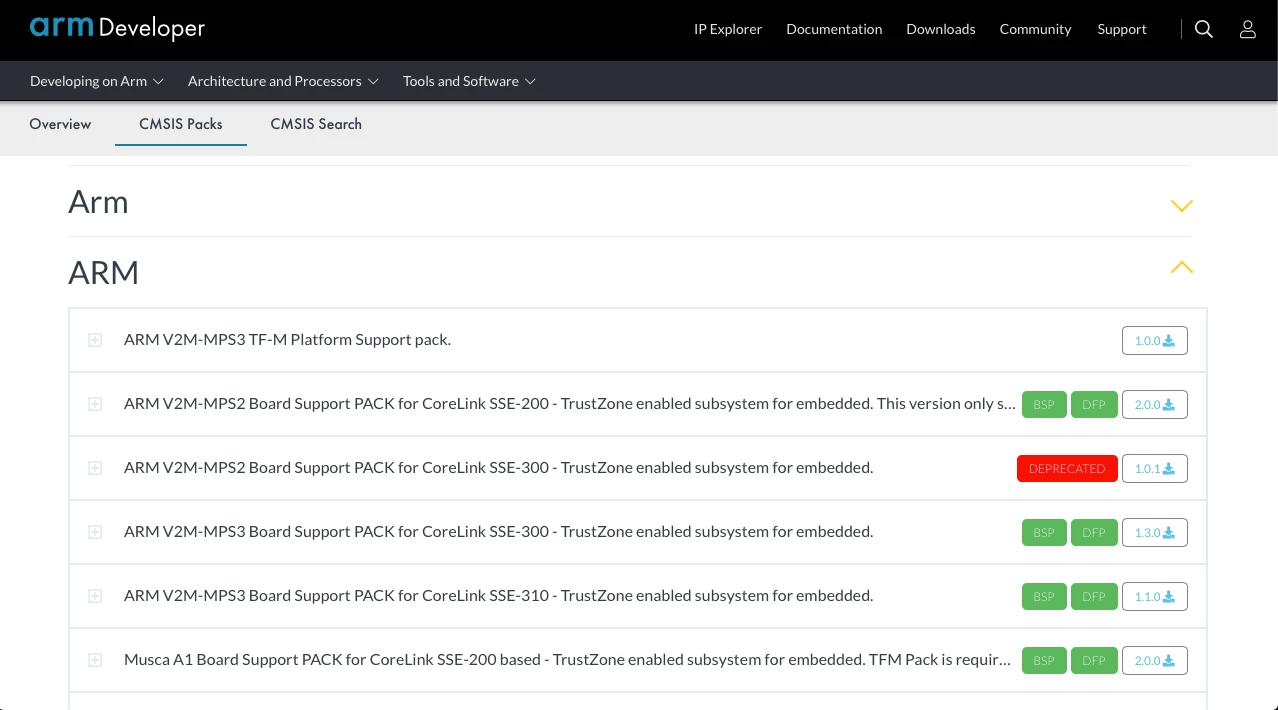Viewport: 1278px width, 710px height.
Task: Click the V2M-MPS3 SSE-310 pack description text
Action: pyautogui.click(x=498, y=596)
